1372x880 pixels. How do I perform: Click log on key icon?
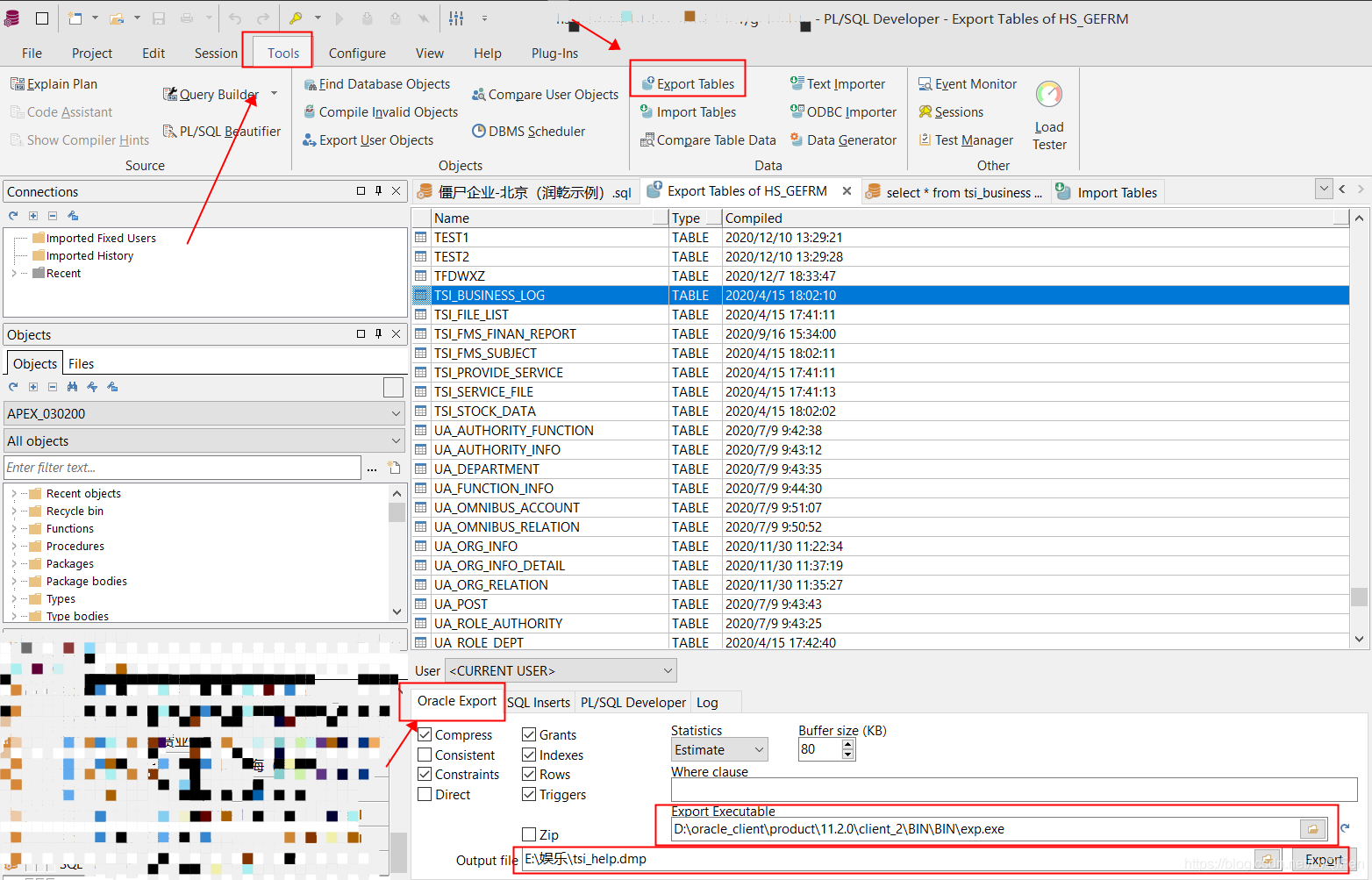click(x=297, y=18)
